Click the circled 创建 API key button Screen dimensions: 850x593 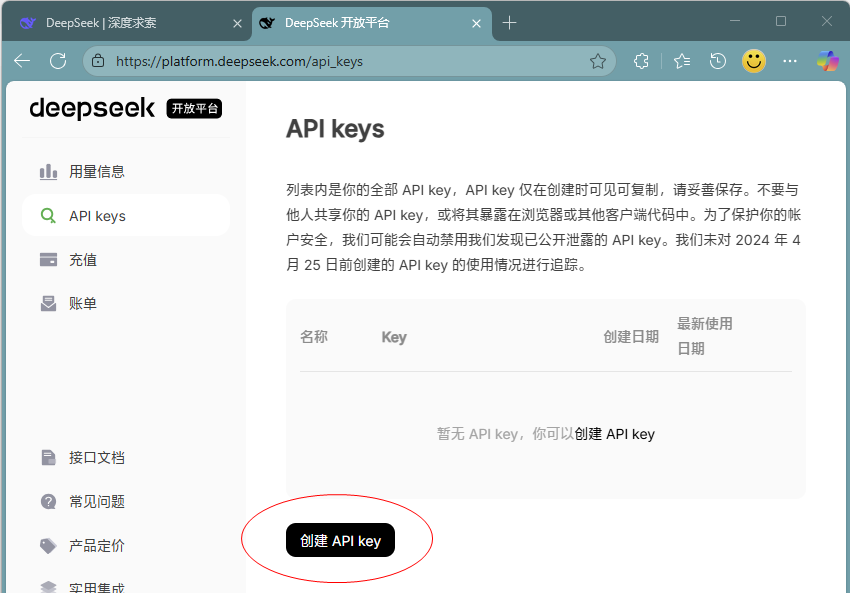tap(339, 539)
